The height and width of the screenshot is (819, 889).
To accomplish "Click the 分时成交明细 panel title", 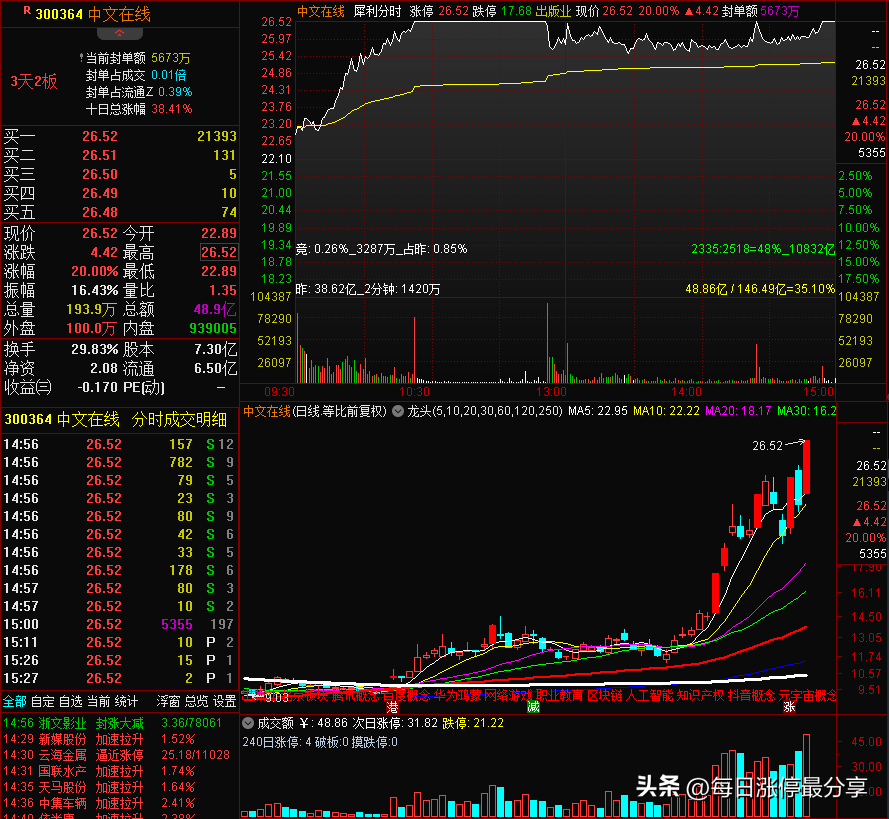I will (x=179, y=419).
